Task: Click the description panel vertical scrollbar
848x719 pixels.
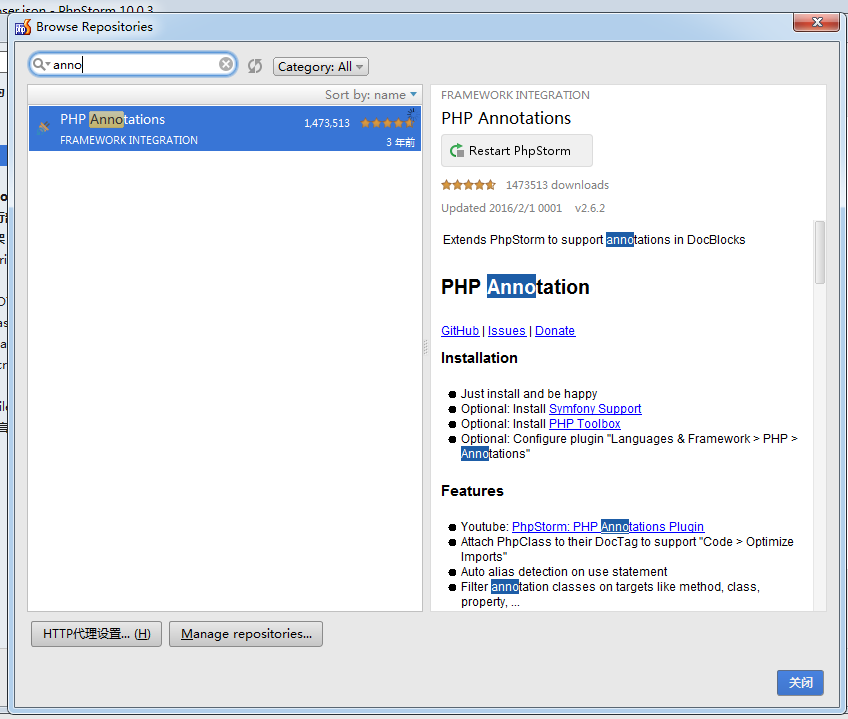Action: 820,252
